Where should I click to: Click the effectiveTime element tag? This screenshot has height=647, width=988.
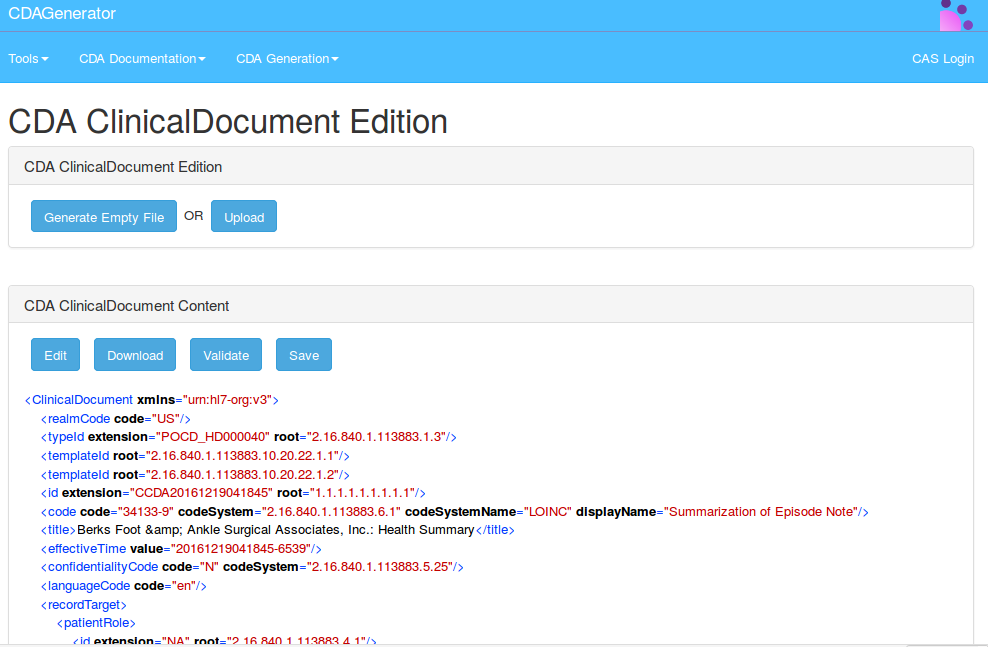[85, 549]
